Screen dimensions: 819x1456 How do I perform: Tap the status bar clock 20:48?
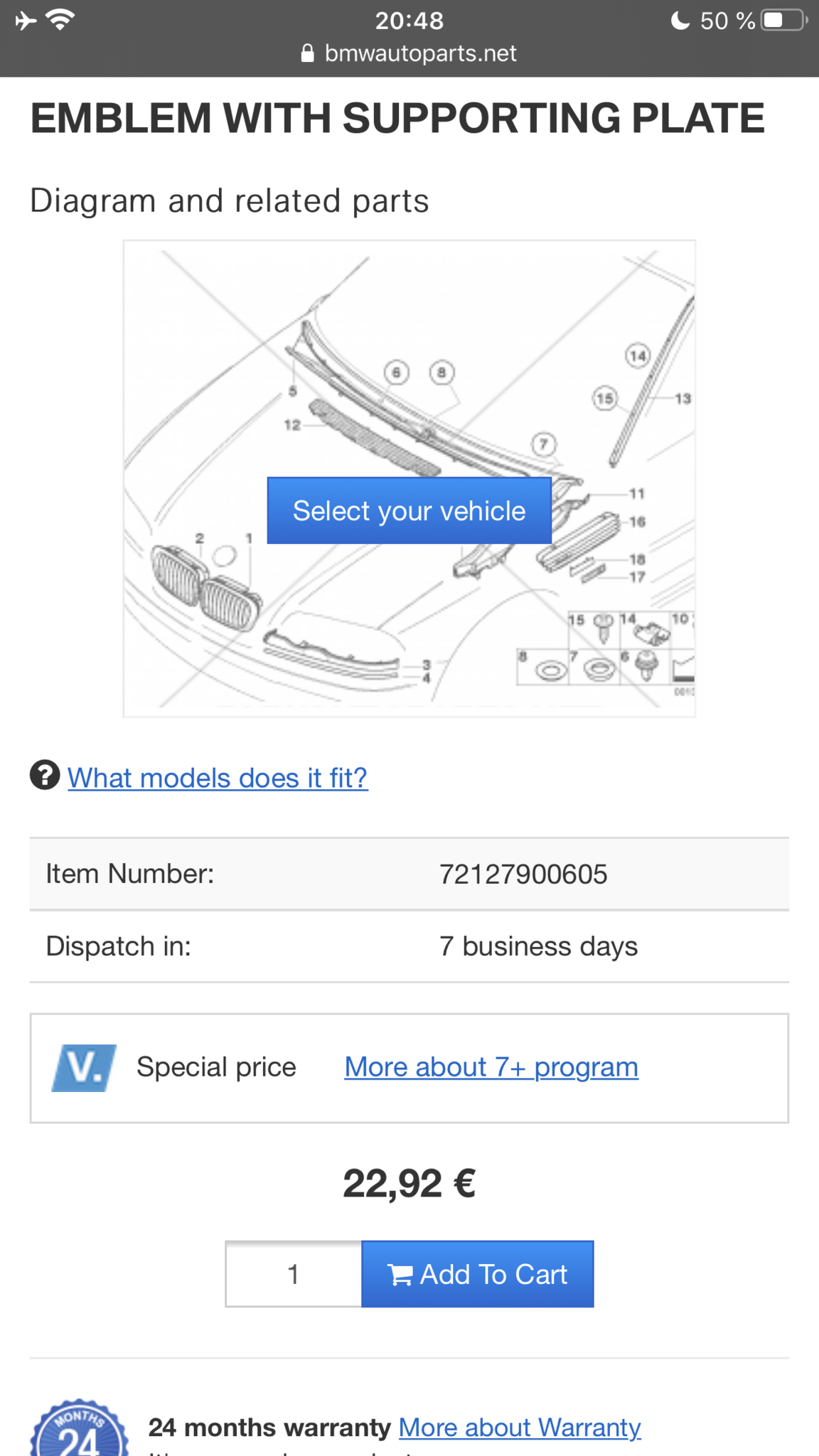tap(409, 21)
